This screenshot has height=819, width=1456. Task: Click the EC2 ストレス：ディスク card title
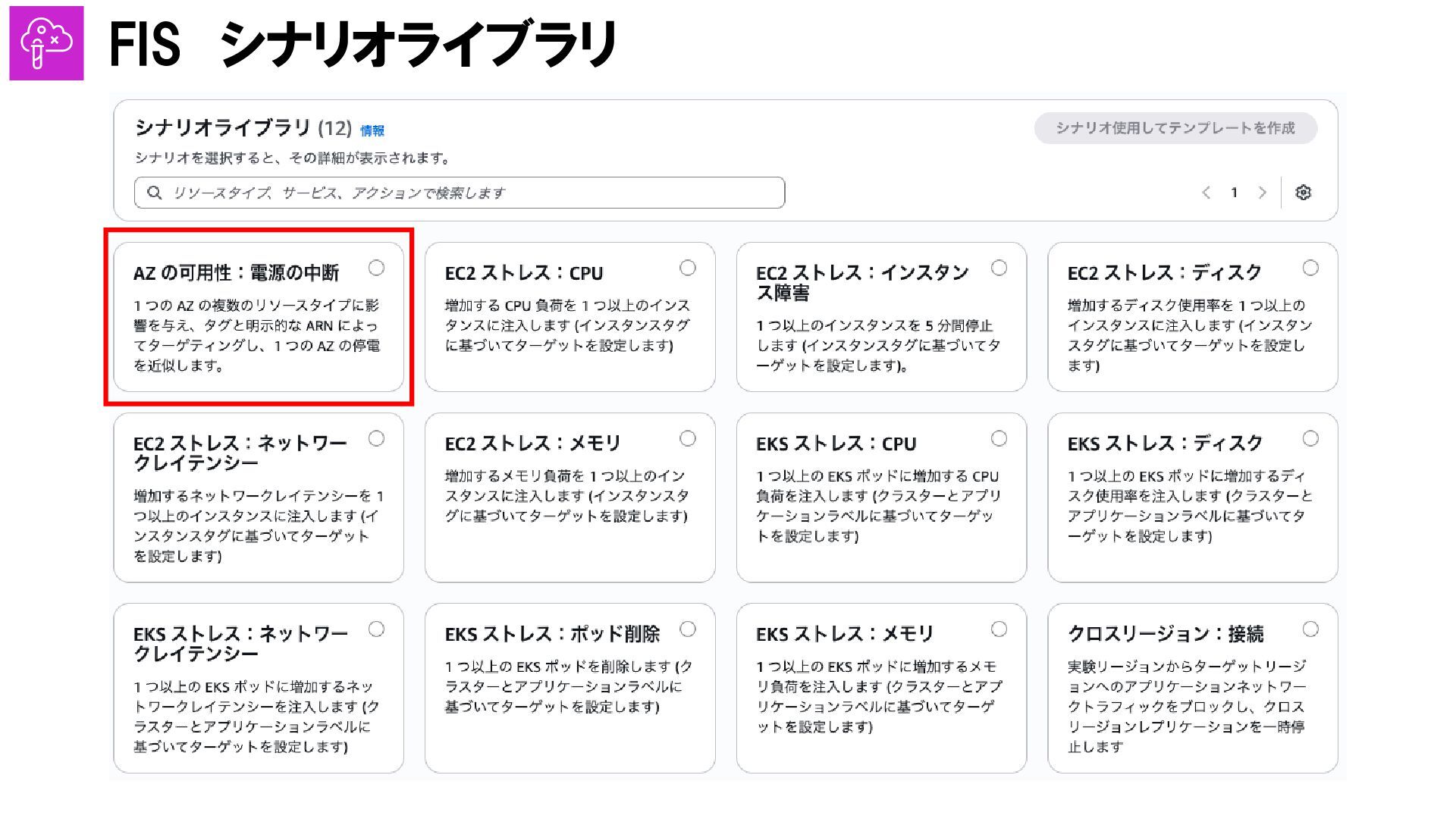click(x=1164, y=273)
